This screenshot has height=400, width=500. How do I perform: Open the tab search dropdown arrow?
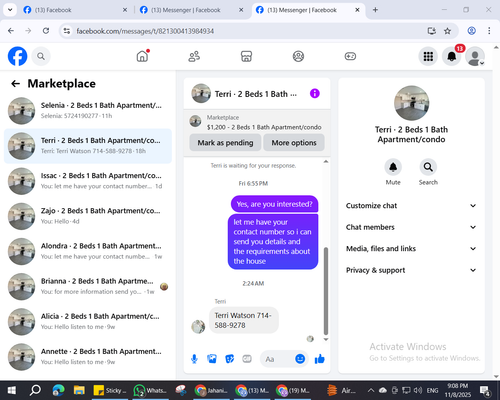tap(10, 10)
